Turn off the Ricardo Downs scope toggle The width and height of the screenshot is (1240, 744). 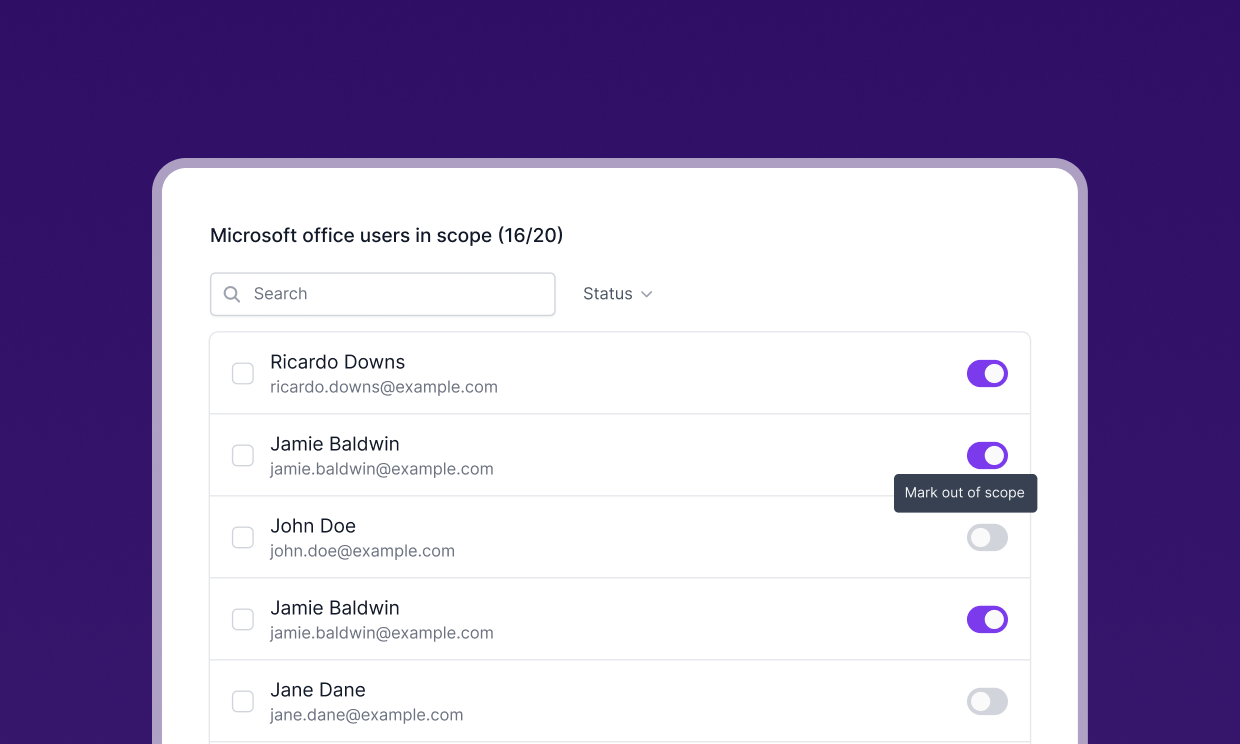click(987, 374)
